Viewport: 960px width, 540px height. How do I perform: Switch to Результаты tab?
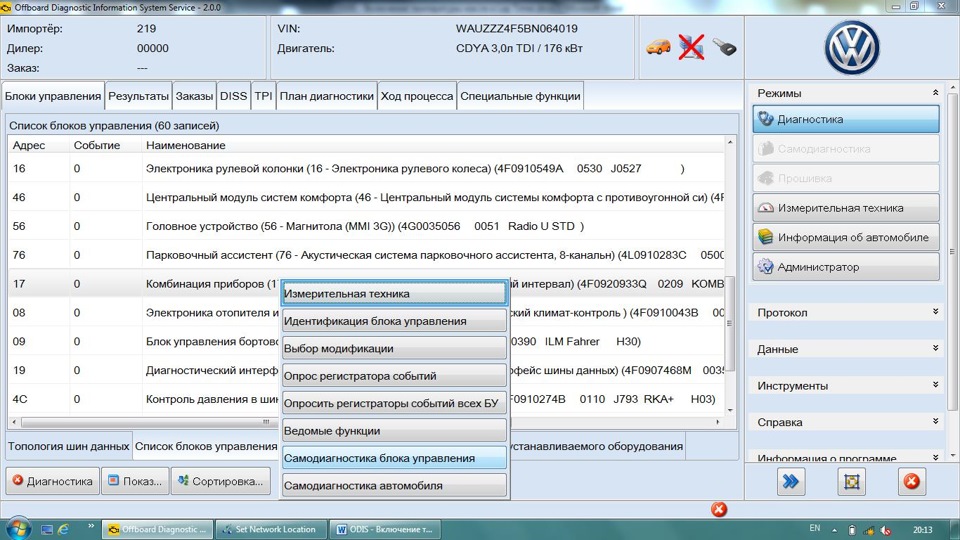point(138,96)
